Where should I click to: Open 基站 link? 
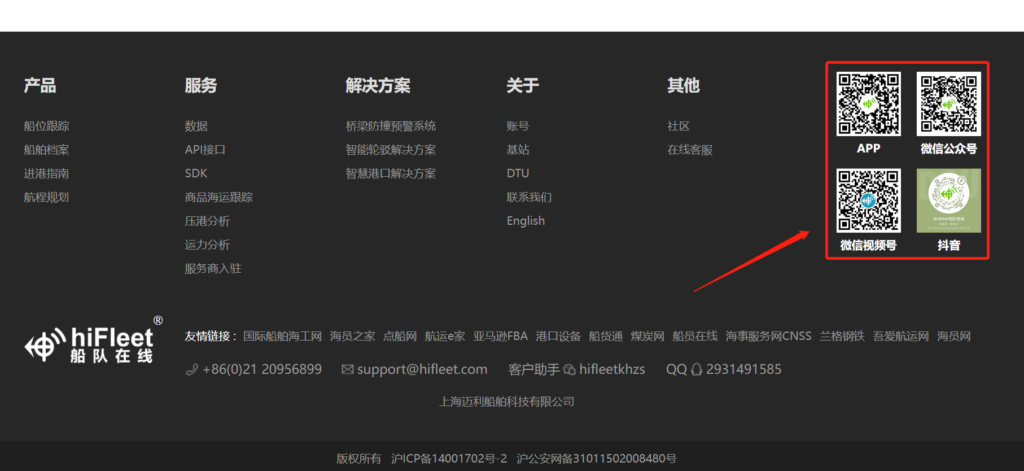tap(518, 150)
